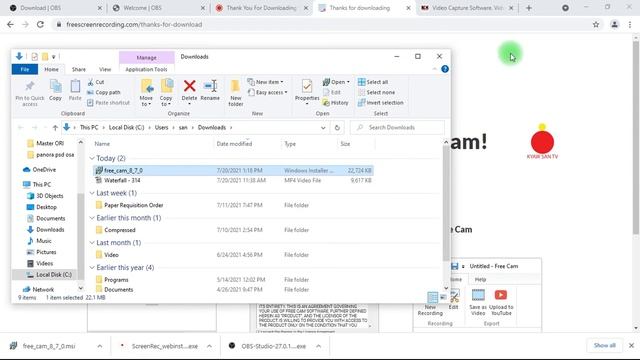Open Desktop in navigation pane
Screen dimensions: 640x360
[x=46, y=207]
